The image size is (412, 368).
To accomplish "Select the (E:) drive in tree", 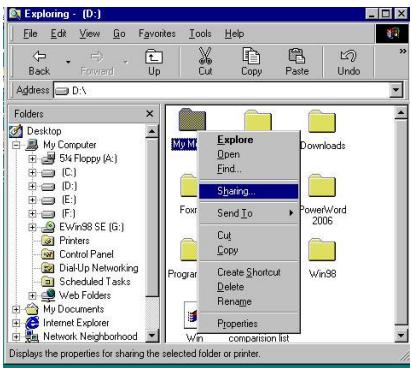I will click(x=69, y=200).
